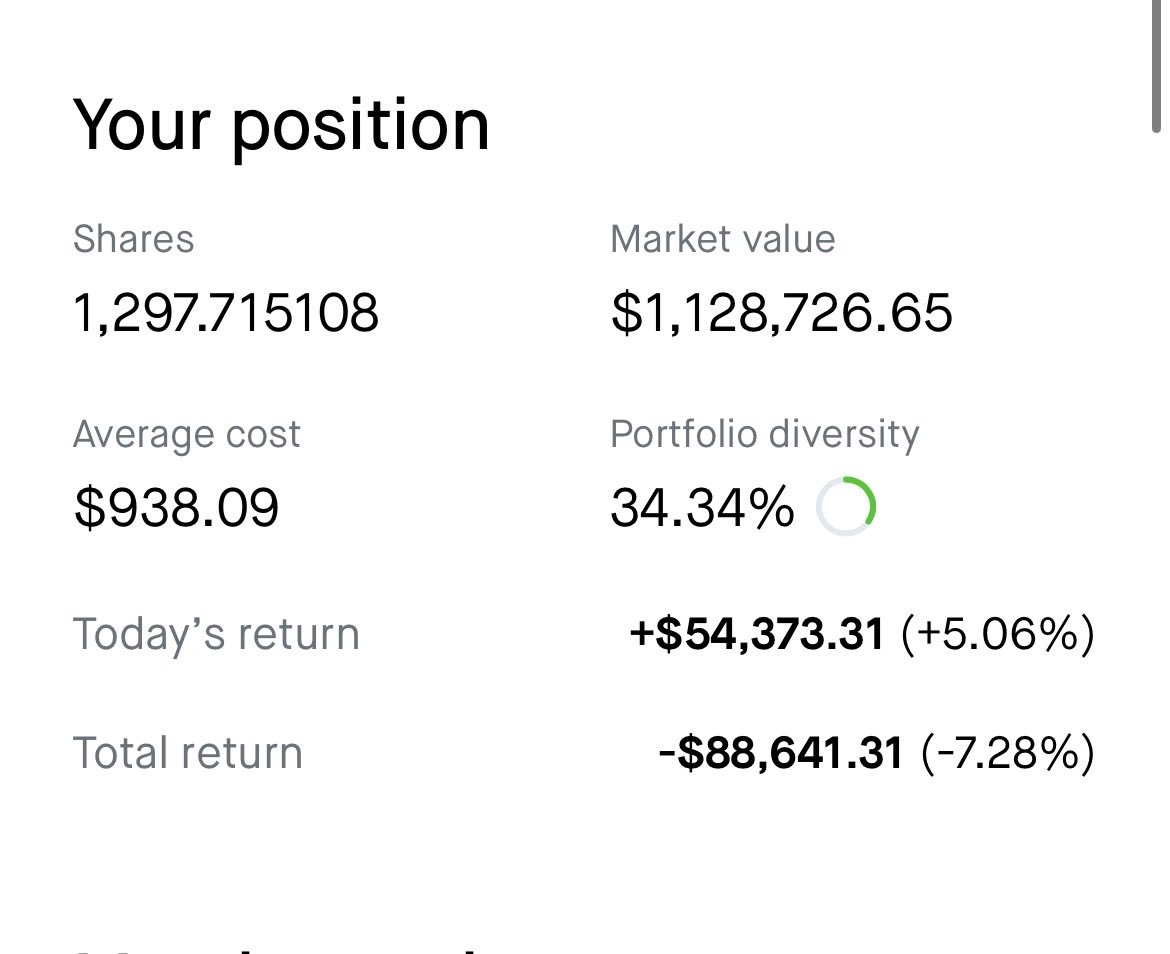
Task: Tap the market value $1,128,726.65
Action: (781, 313)
